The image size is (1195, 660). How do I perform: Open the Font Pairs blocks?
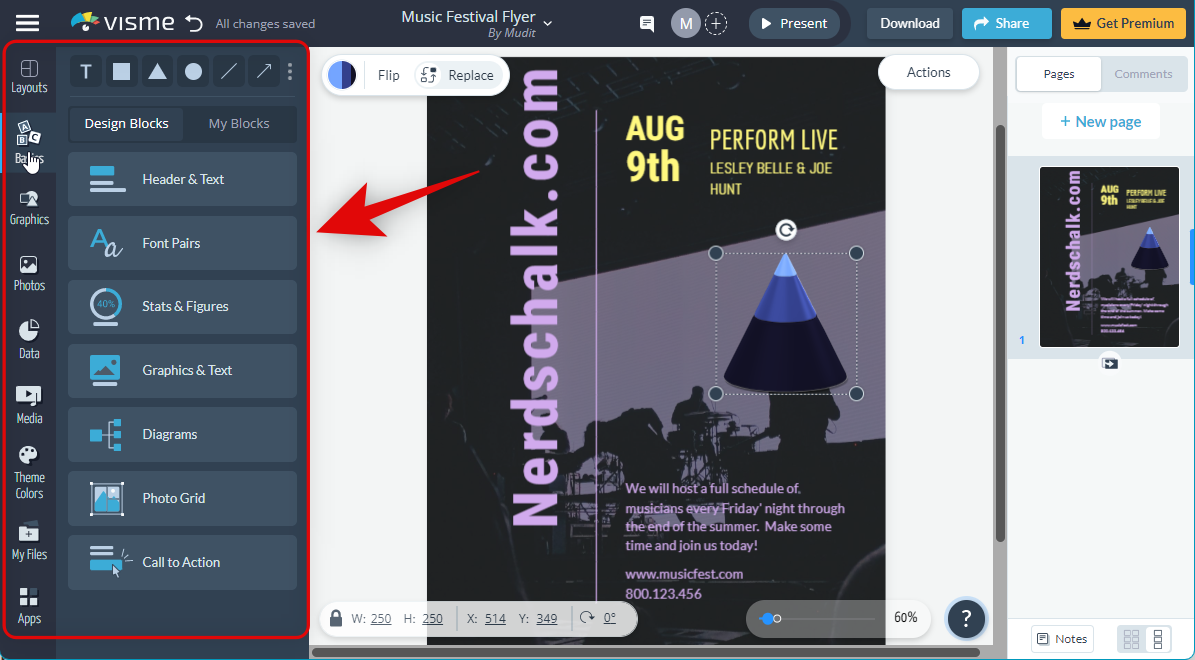[x=182, y=243]
